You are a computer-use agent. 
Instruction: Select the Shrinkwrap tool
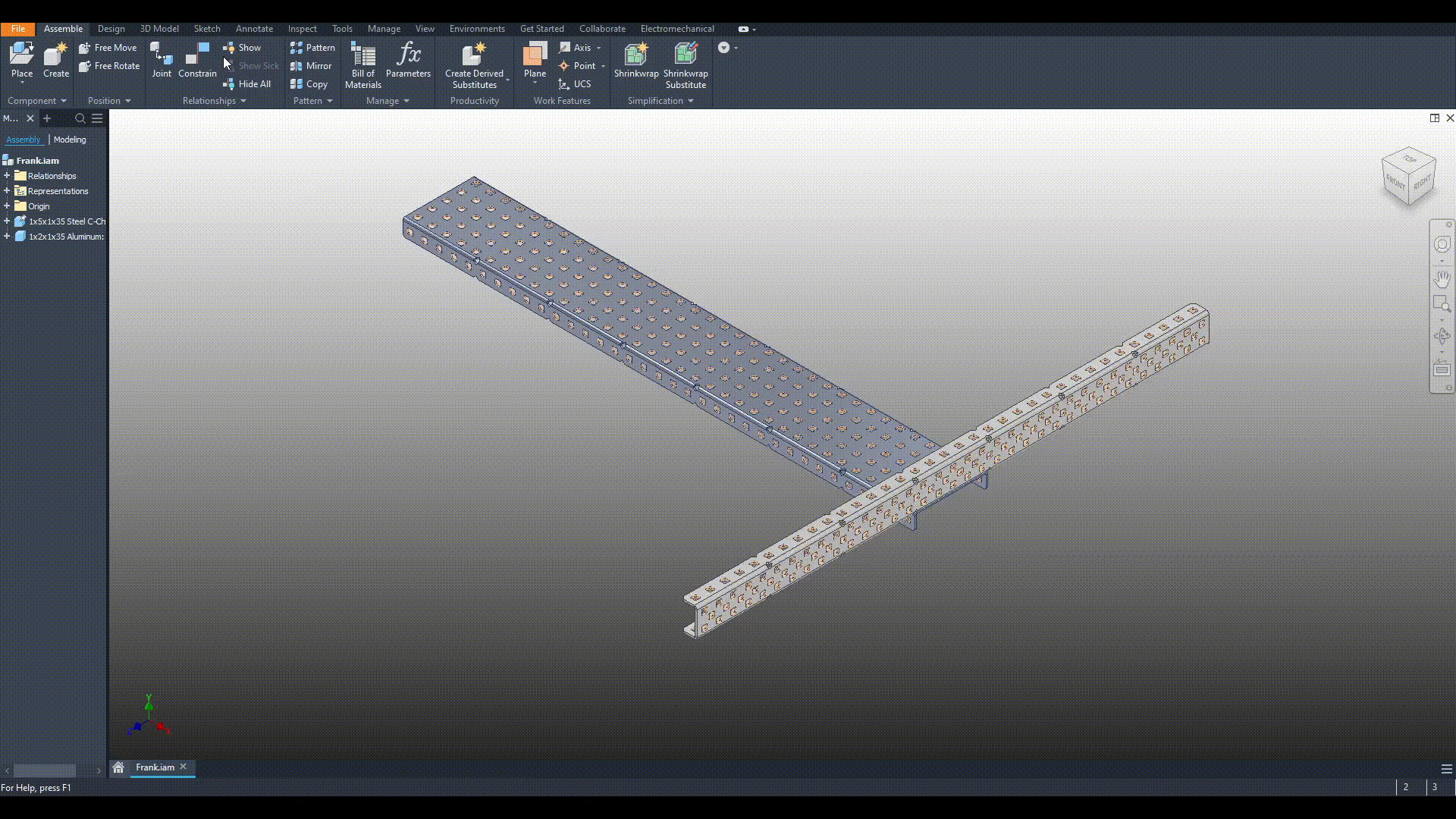636,60
